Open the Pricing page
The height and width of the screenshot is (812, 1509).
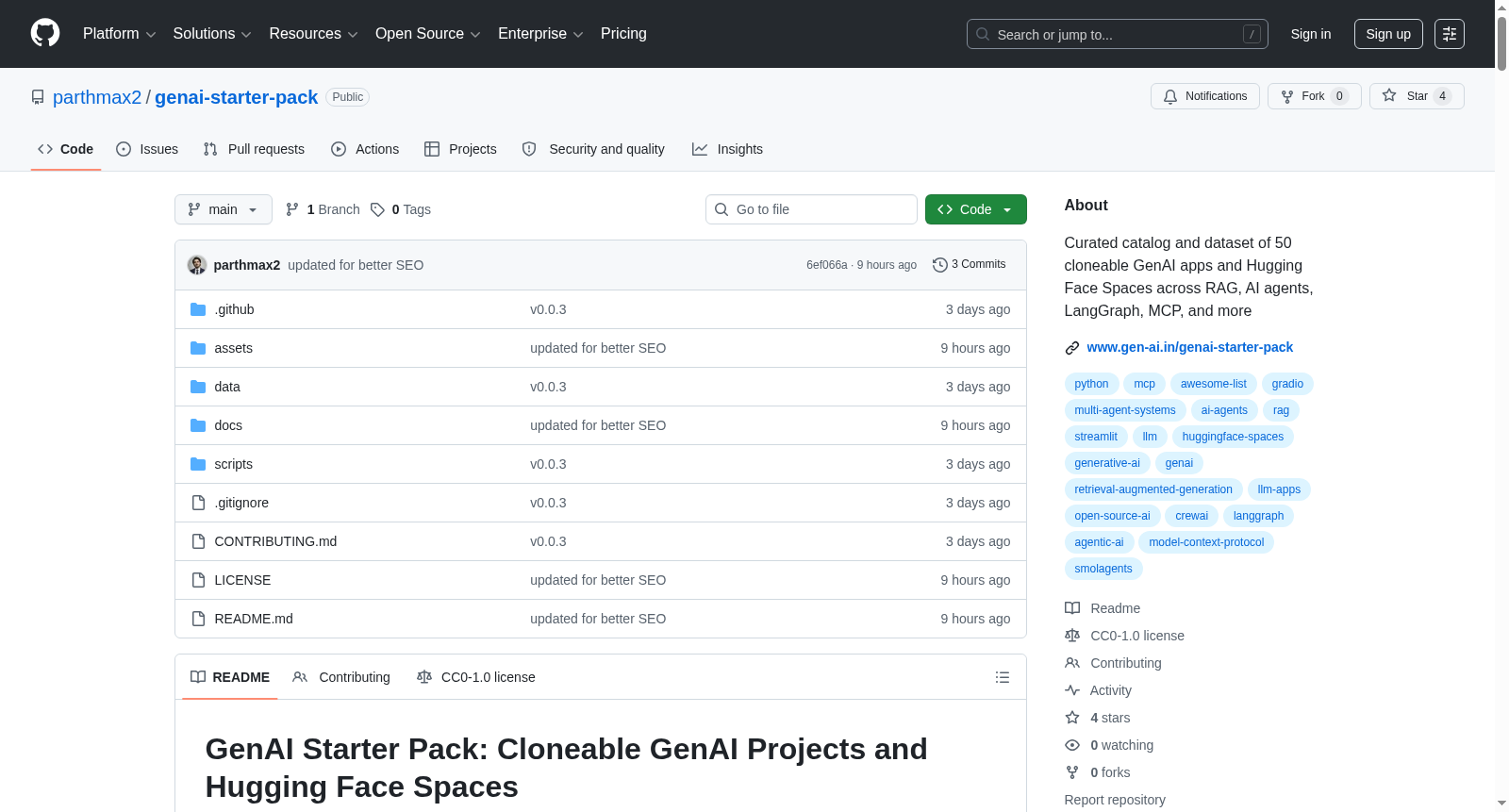[623, 34]
